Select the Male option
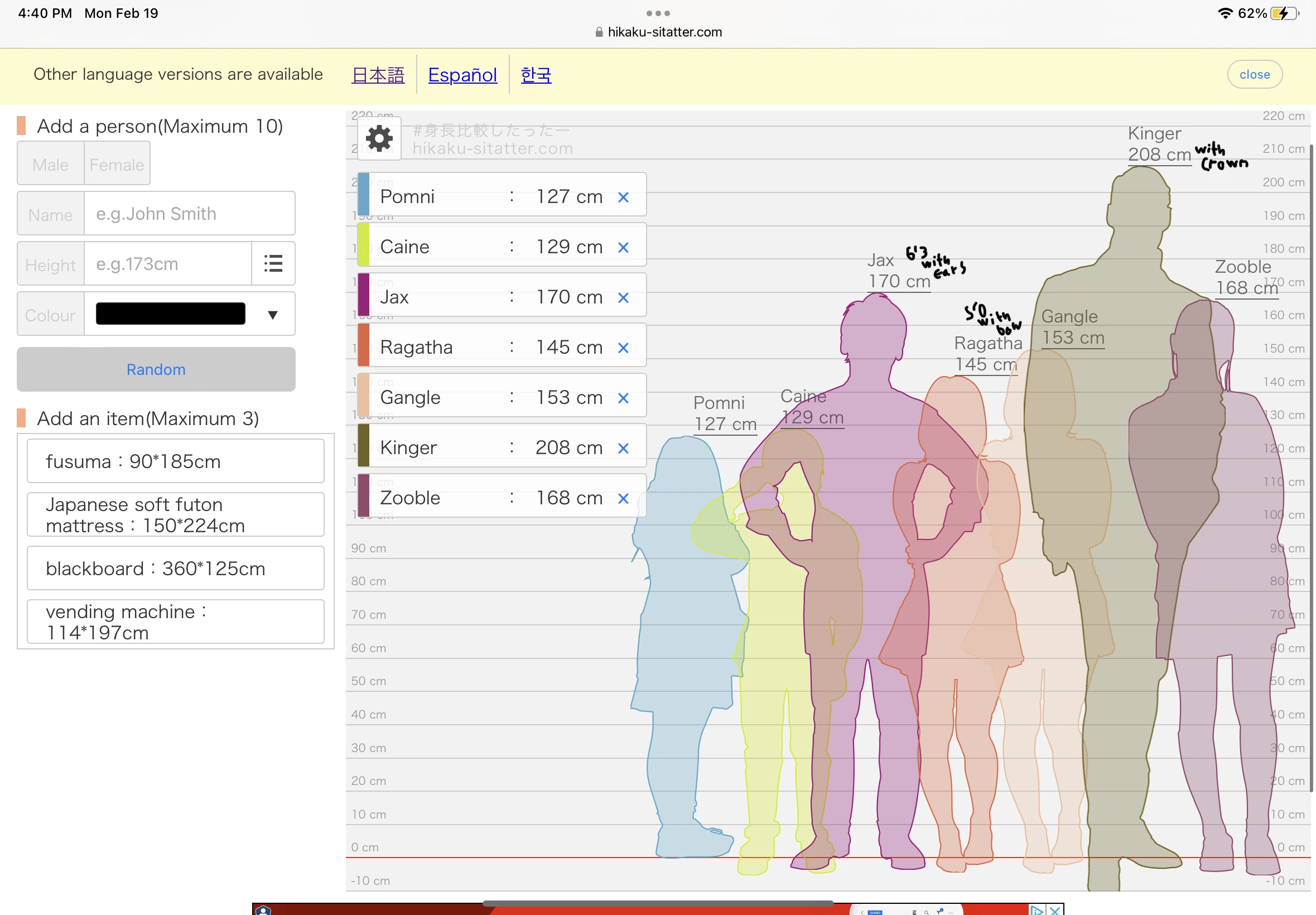The height and width of the screenshot is (915, 1316). point(50,163)
